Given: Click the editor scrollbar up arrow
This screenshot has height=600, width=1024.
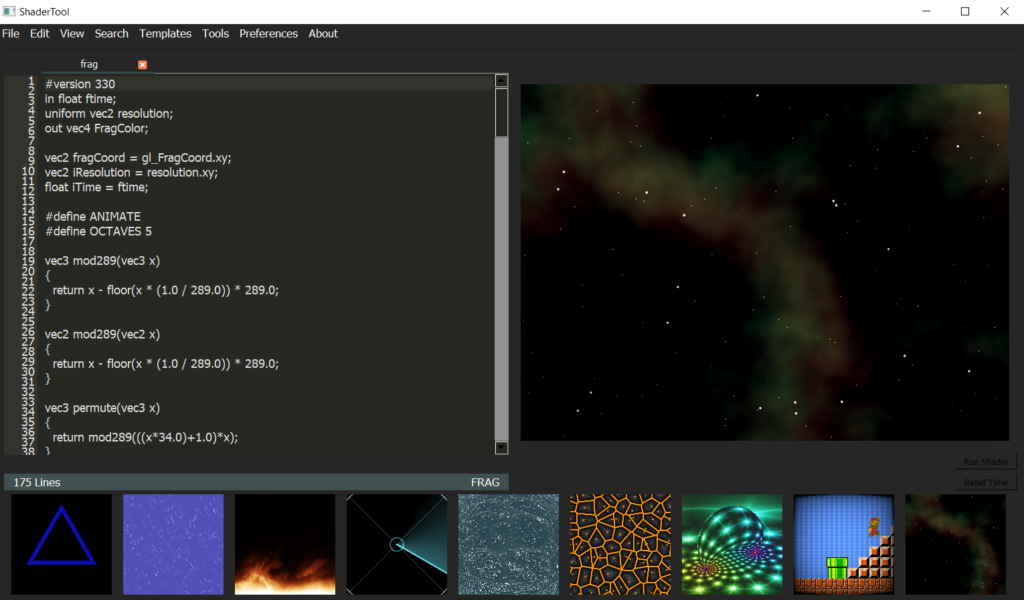Looking at the screenshot, I should (x=501, y=81).
